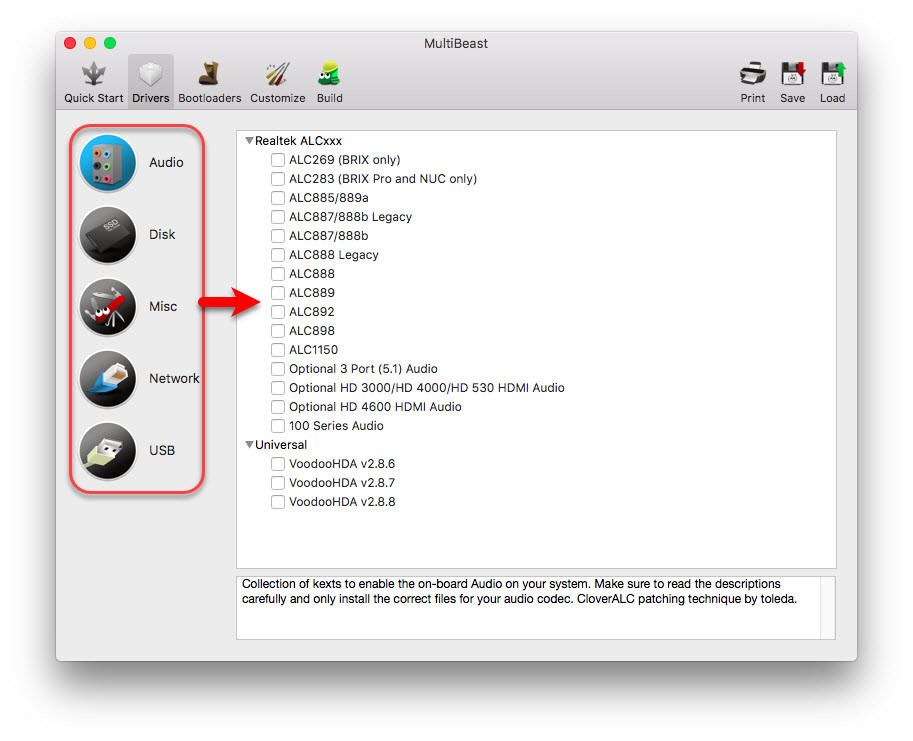This screenshot has height=741, width=913.
Task: Enable ALC887/888b Legacy checkbox
Action: [x=278, y=217]
